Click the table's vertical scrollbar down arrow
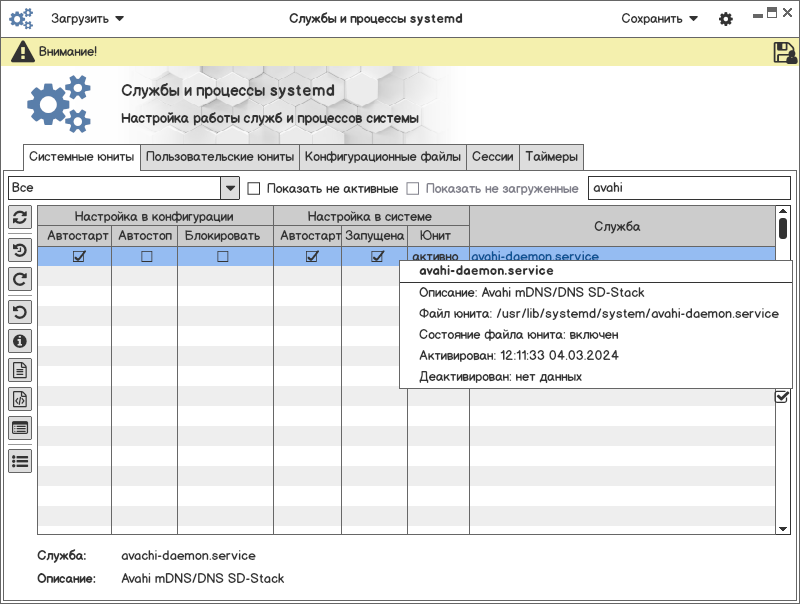 [x=783, y=527]
